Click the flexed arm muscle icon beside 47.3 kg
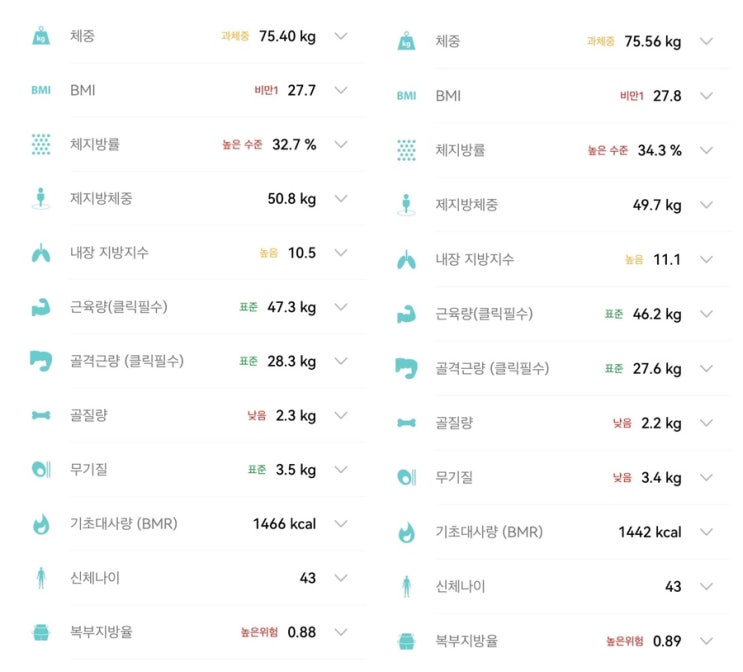Viewport: 743px width, 672px height. coord(41,307)
